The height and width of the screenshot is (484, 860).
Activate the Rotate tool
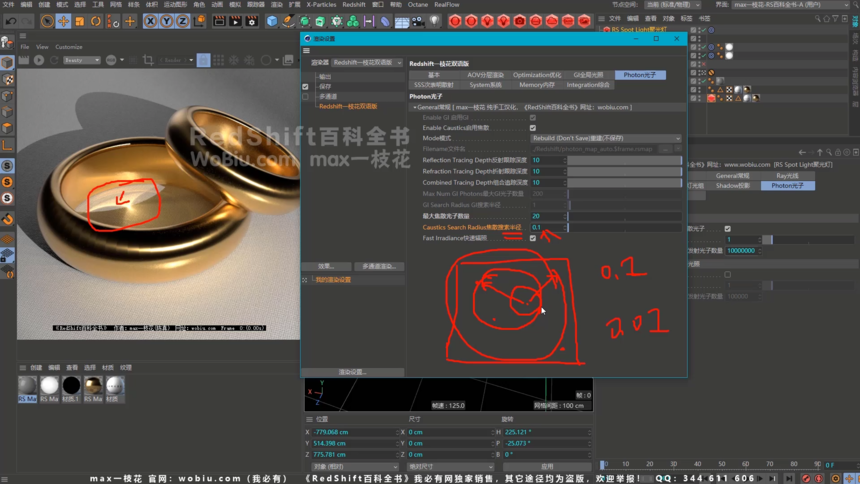tap(96, 21)
